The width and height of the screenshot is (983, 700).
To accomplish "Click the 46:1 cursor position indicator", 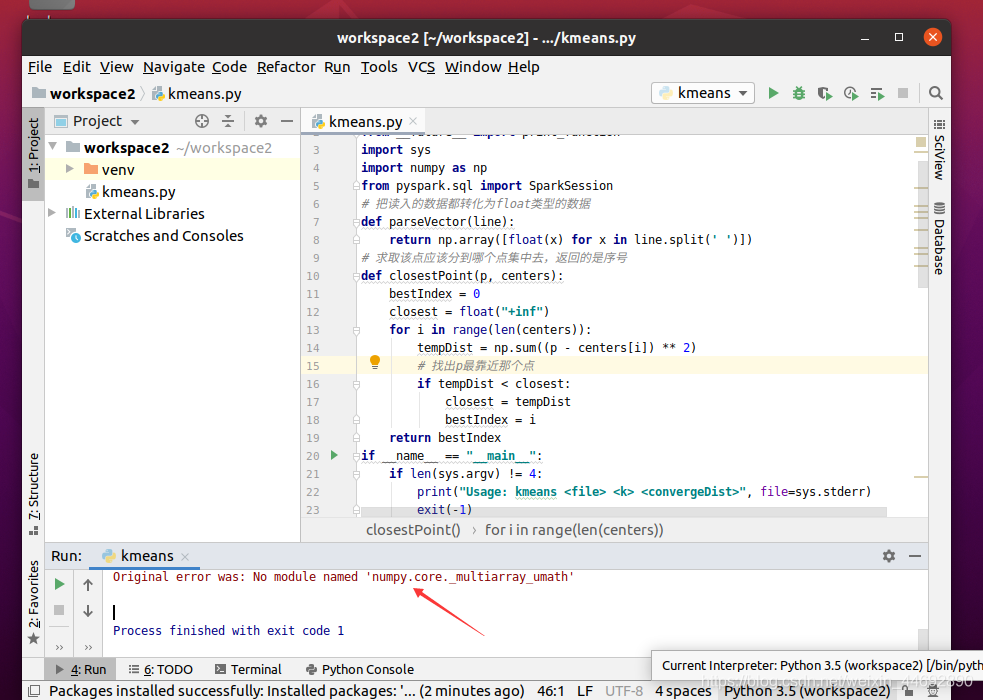I will click(x=550, y=691).
